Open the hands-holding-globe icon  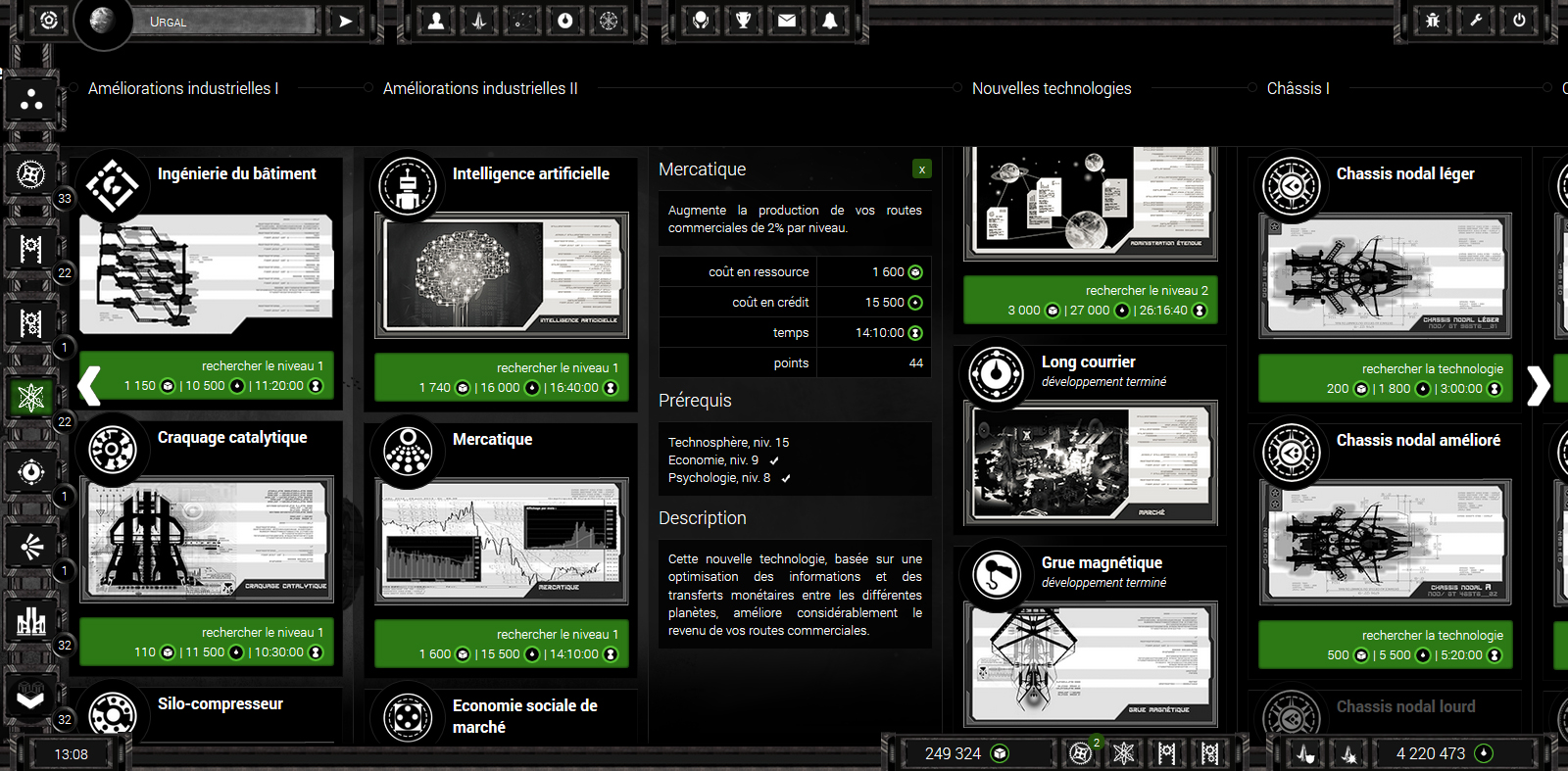[x=701, y=21]
